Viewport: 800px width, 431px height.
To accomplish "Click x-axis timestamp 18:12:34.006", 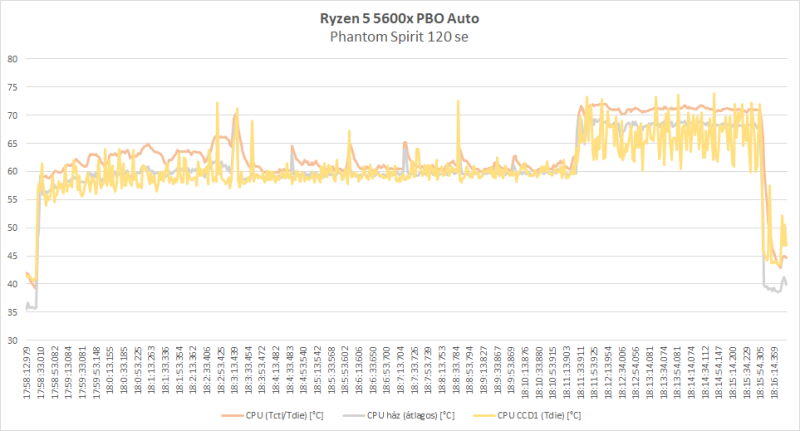I will pyautogui.click(x=621, y=373).
